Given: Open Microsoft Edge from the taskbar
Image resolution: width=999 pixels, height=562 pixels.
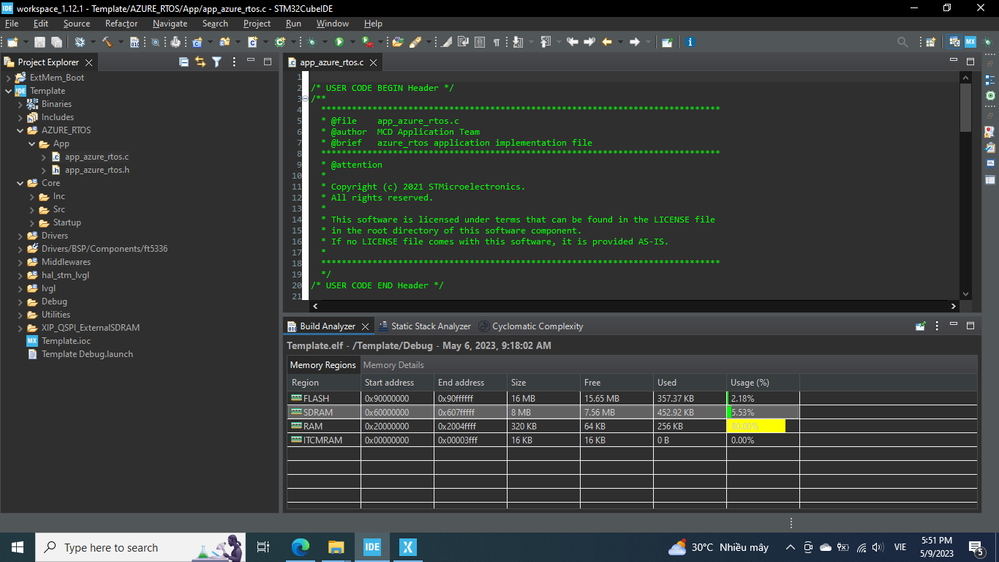Looking at the screenshot, I should point(300,547).
